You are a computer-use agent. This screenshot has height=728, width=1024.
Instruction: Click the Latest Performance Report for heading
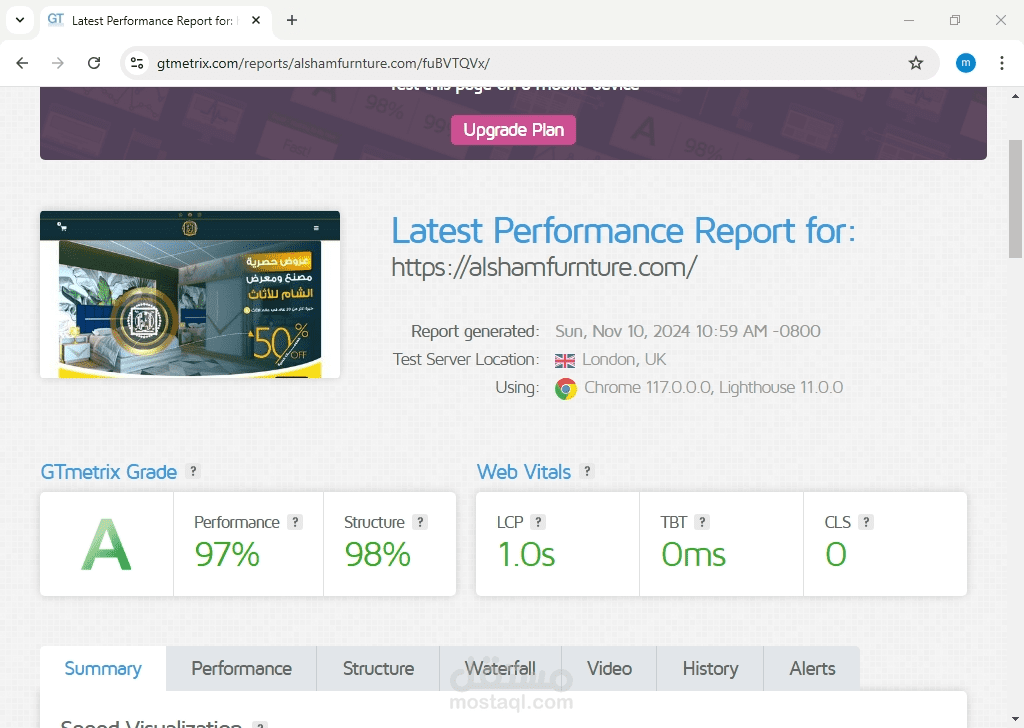pyautogui.click(x=624, y=230)
